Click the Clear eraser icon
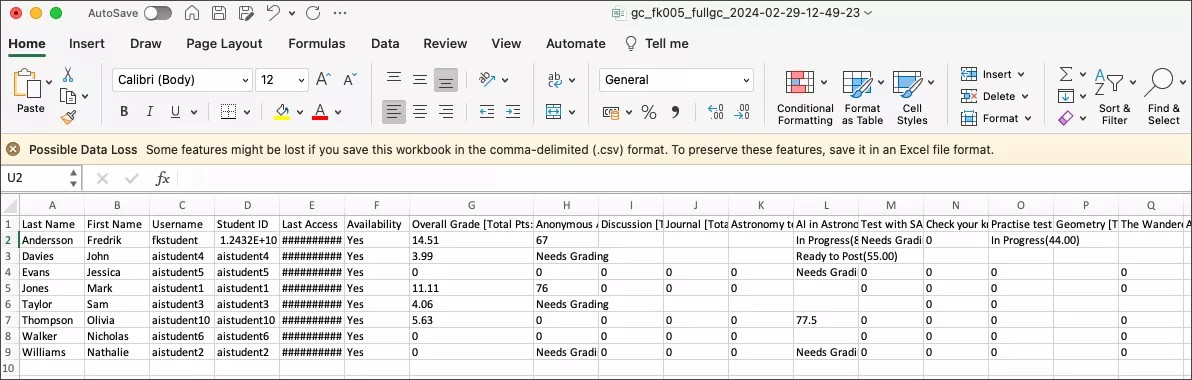This screenshot has height=380, width=1192. (1066, 118)
